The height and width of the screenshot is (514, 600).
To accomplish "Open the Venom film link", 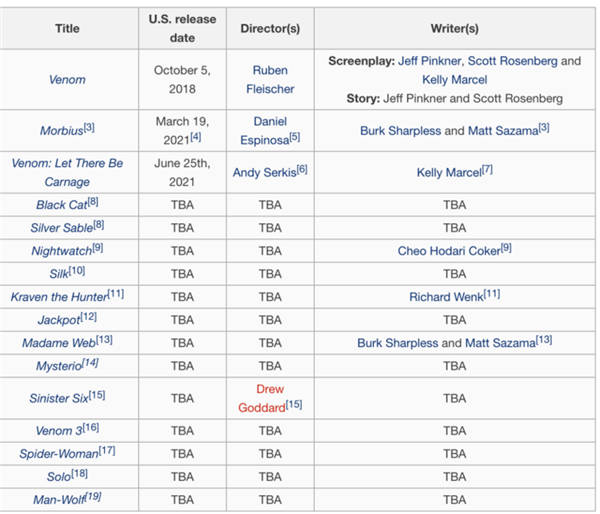I will click(67, 80).
